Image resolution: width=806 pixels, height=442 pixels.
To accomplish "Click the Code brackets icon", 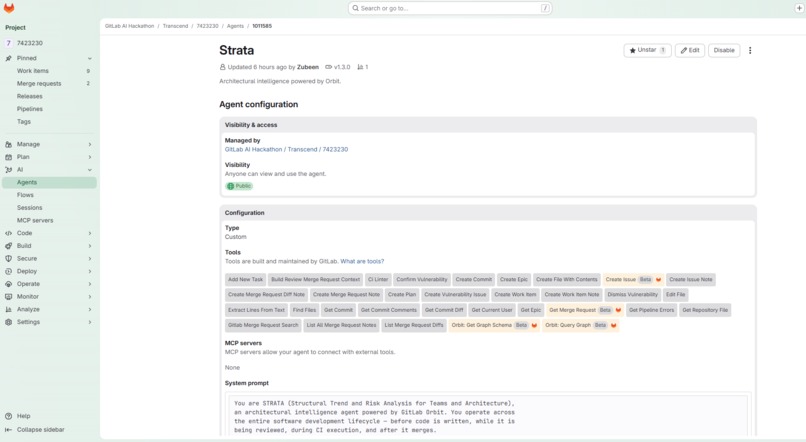I will click(x=8, y=233).
